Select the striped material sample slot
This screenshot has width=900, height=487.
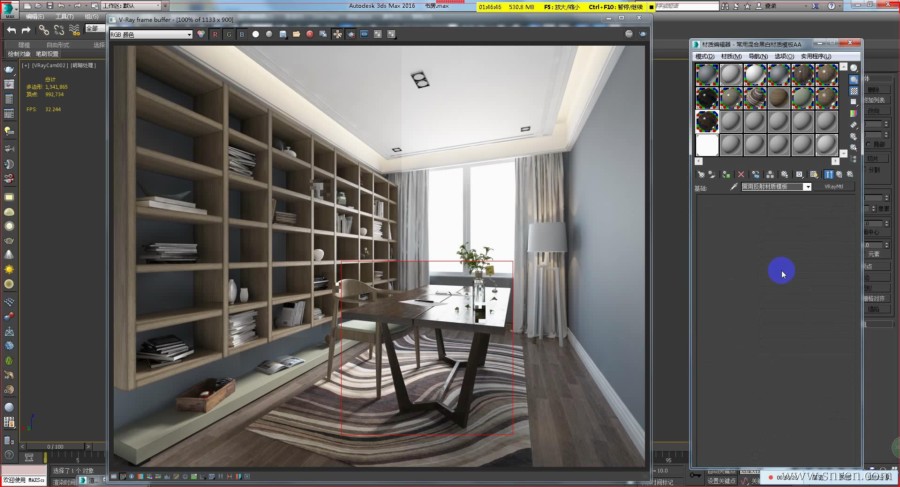pyautogui.click(x=755, y=98)
